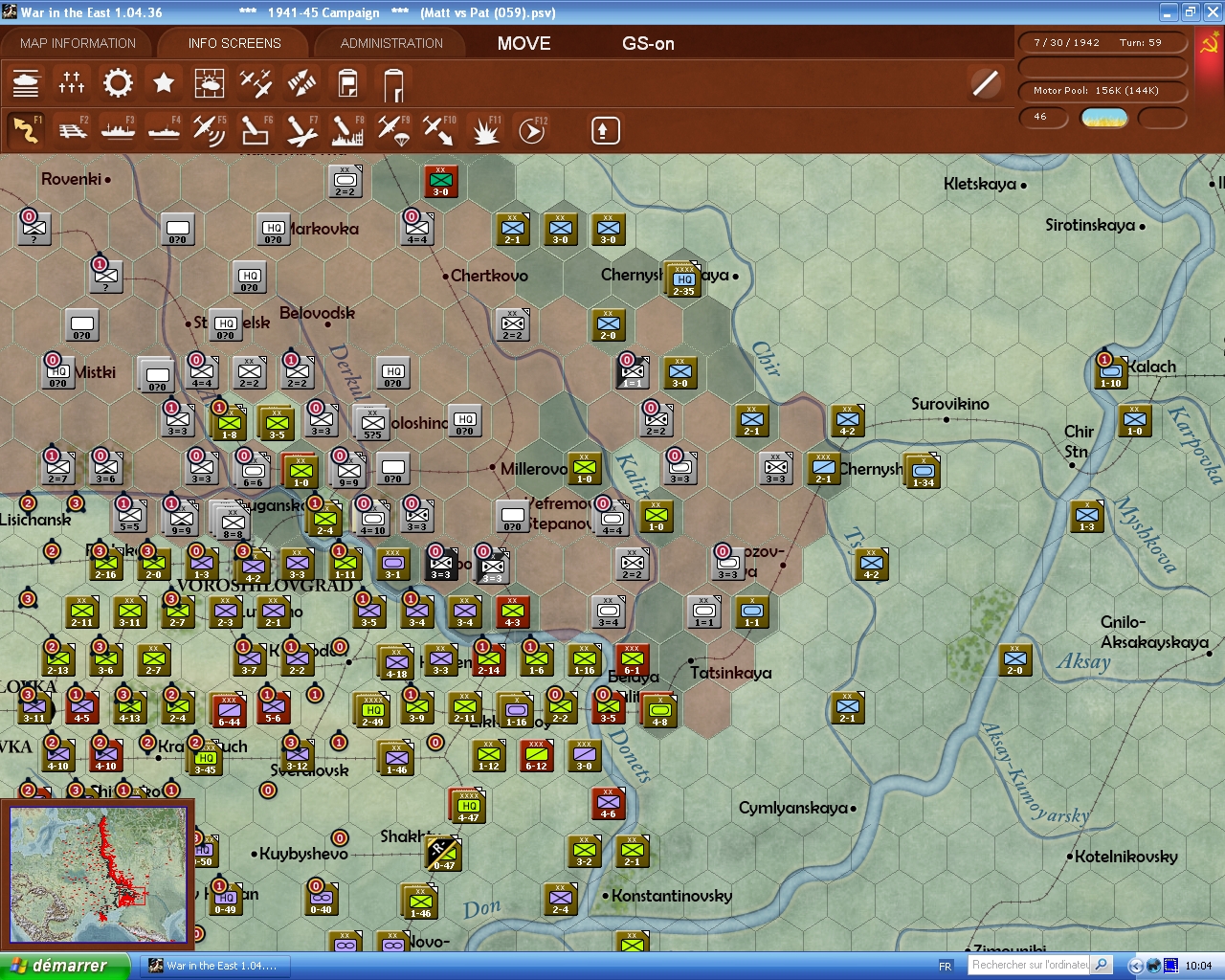Click the Konstantinovsky town label
This screenshot has height=980, width=1225.
coord(672,896)
